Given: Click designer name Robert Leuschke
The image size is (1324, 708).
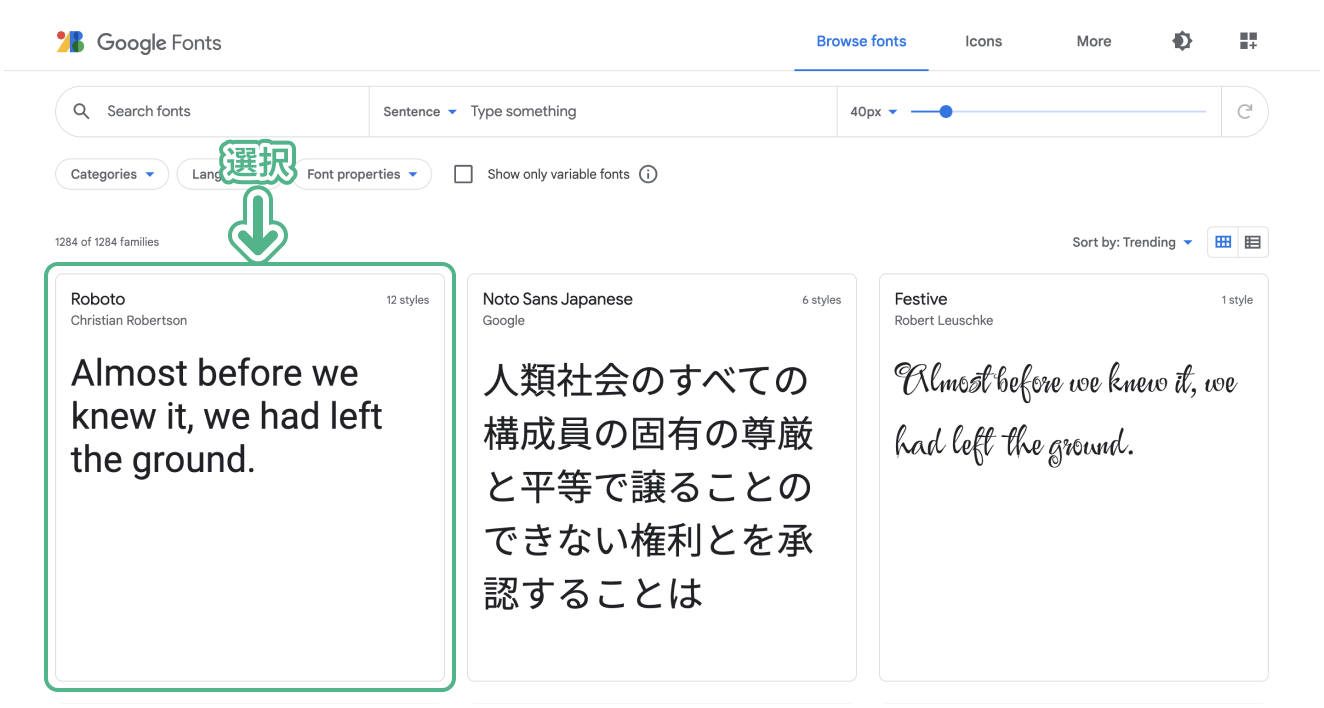Looking at the screenshot, I should point(944,321).
